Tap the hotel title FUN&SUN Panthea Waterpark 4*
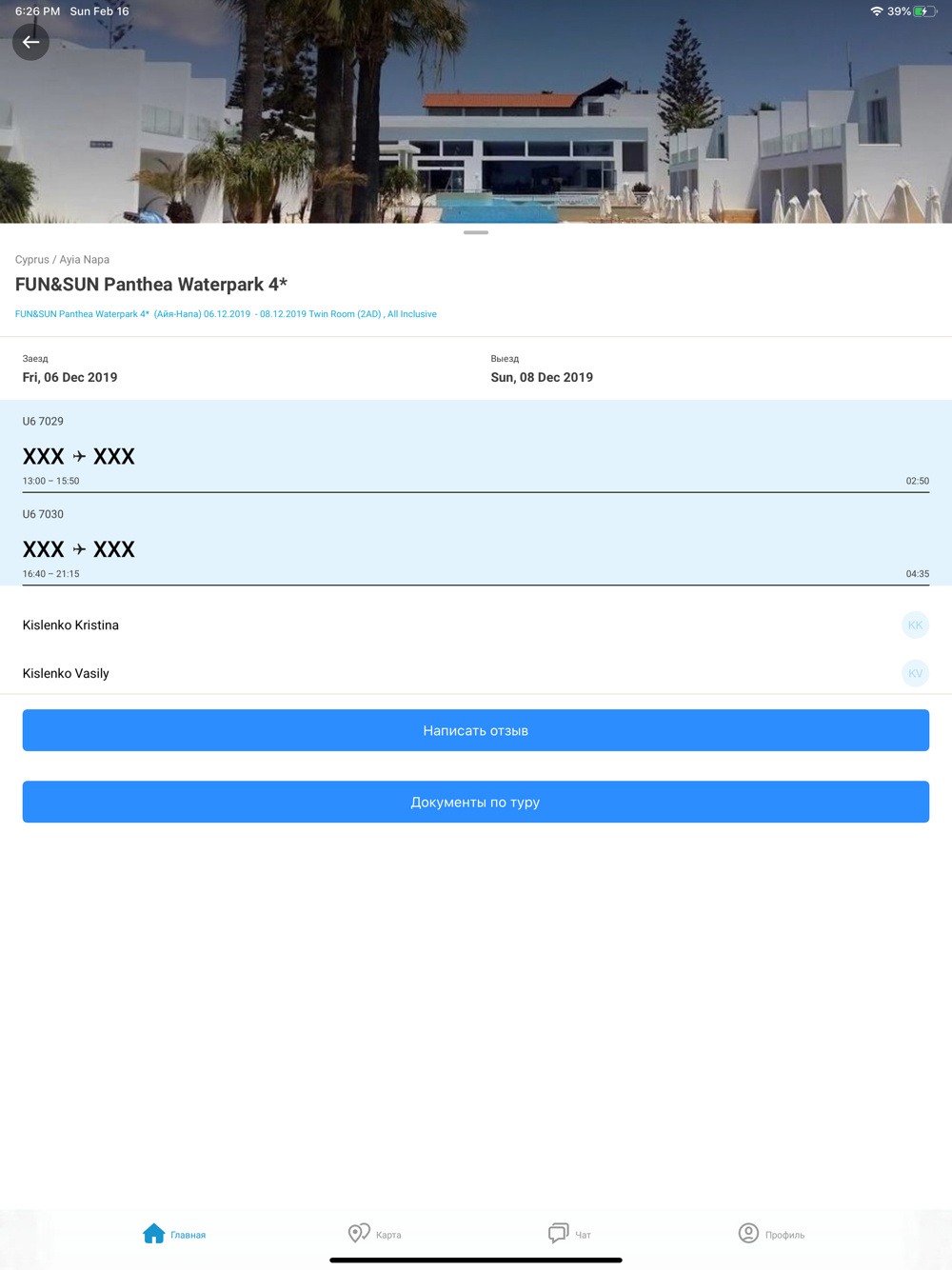The width and height of the screenshot is (952, 1270). (151, 285)
